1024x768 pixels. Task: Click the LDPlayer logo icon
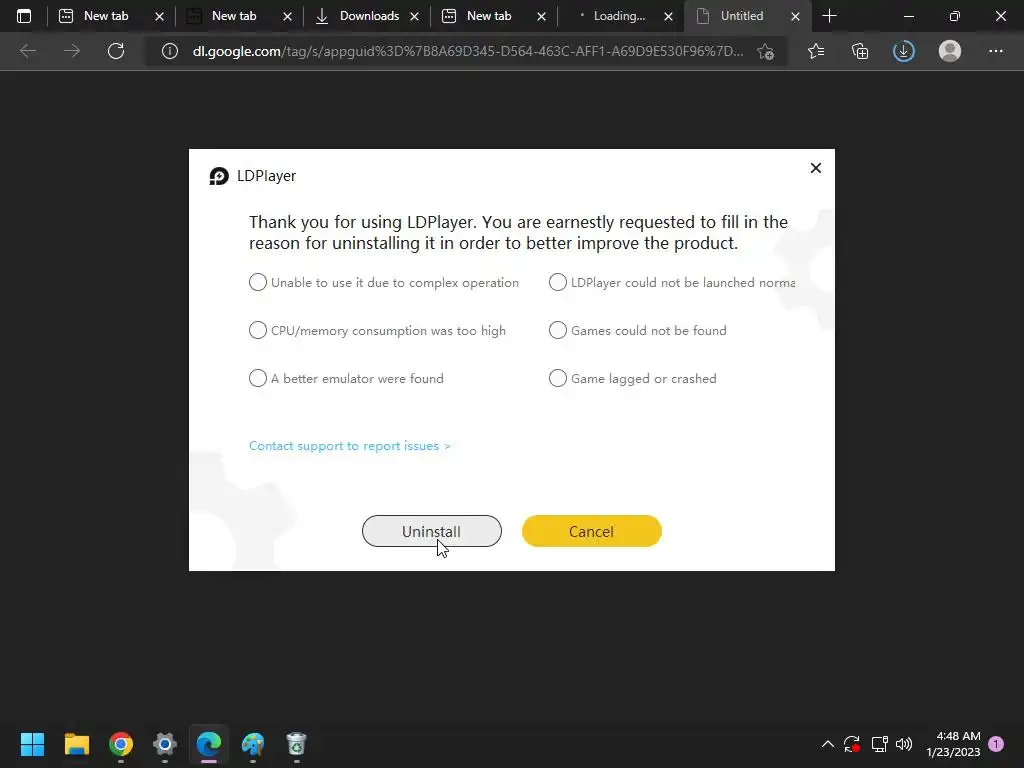[x=219, y=176]
